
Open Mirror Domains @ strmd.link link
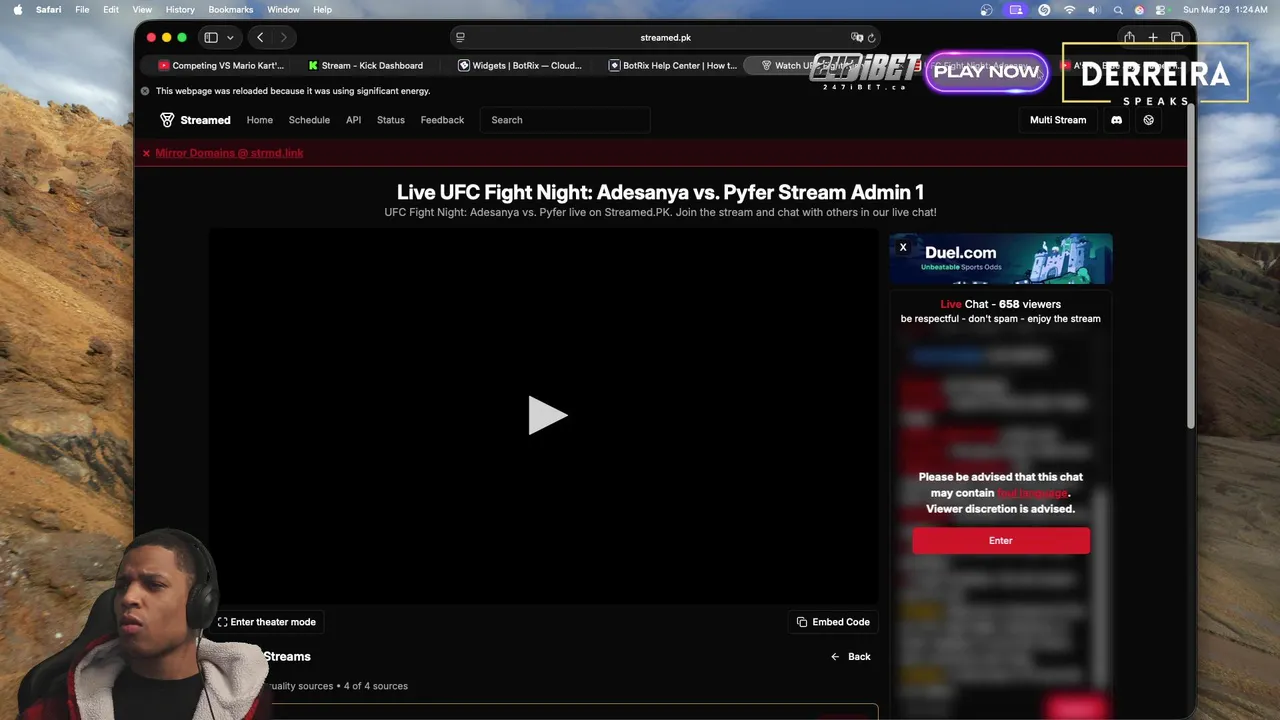(x=229, y=153)
